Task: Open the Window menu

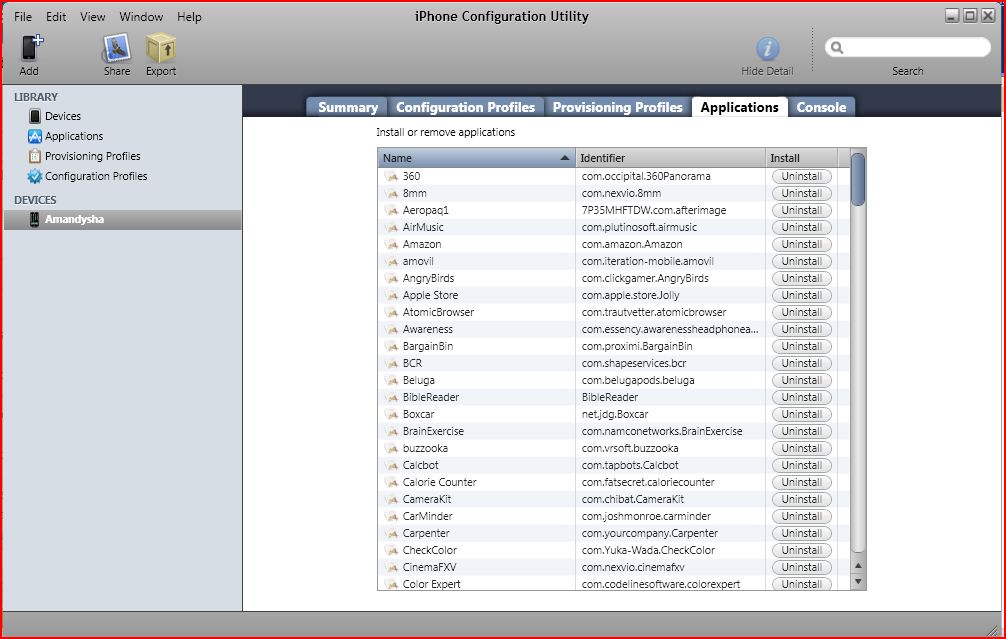Action: point(141,17)
